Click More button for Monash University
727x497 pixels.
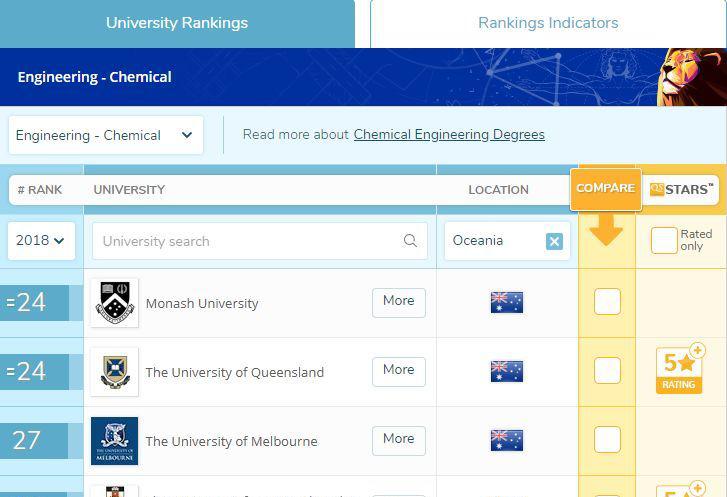coord(398,301)
